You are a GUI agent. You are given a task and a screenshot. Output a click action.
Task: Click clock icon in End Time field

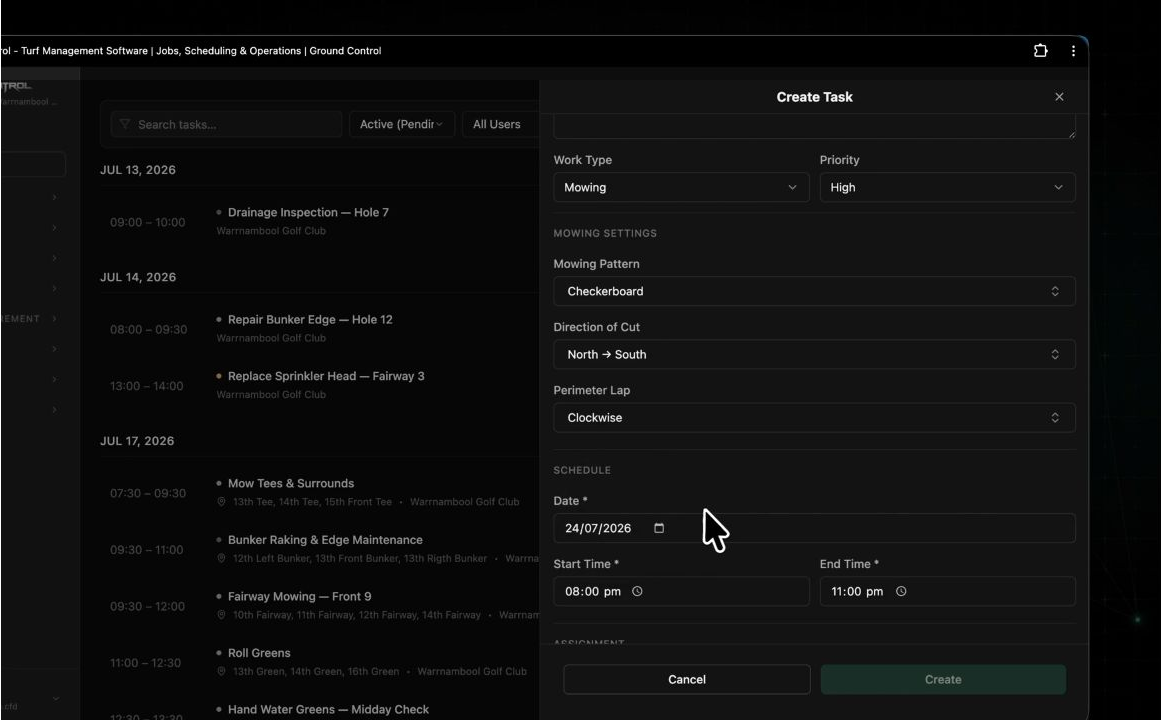pyautogui.click(x=900, y=591)
